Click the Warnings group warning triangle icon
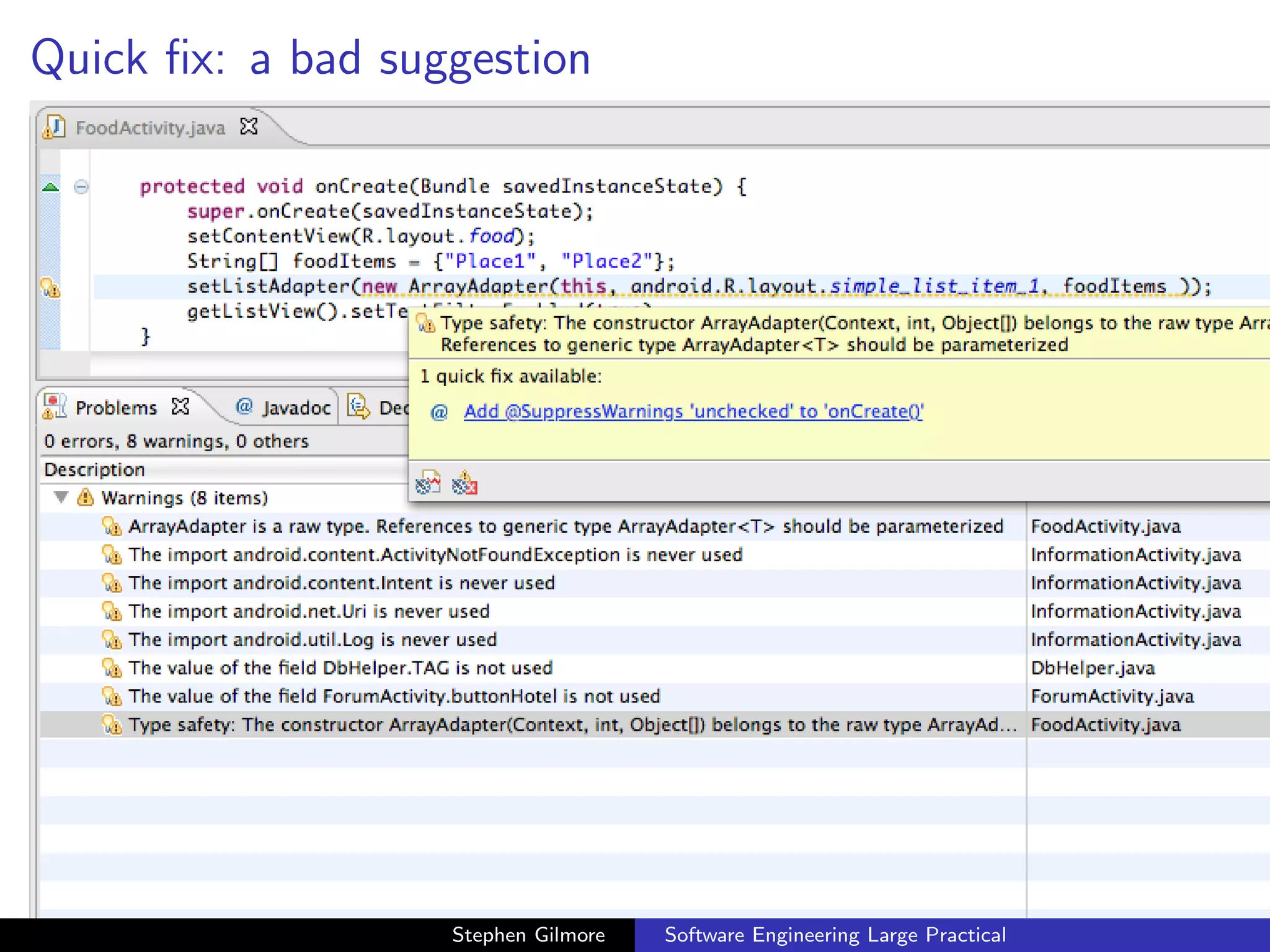Image resolution: width=1270 pixels, height=952 pixels. point(86,497)
